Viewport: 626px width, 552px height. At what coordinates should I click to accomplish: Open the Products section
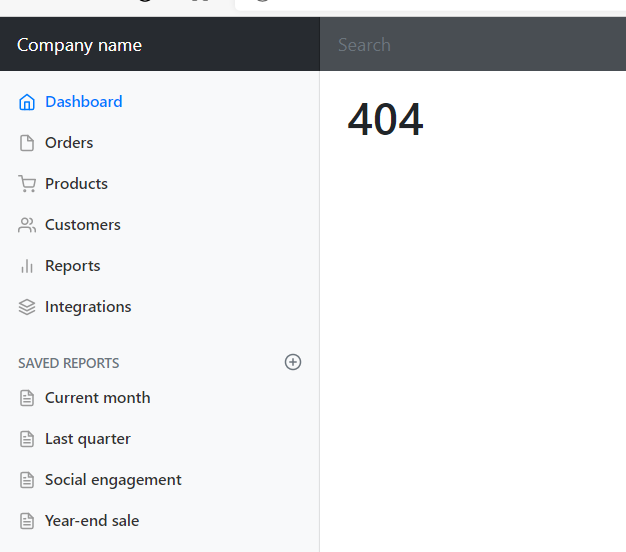pyautogui.click(x=76, y=184)
